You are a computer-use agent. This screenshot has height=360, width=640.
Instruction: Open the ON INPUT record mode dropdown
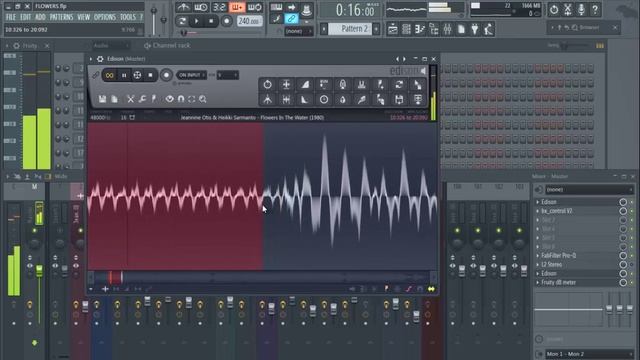(191, 75)
